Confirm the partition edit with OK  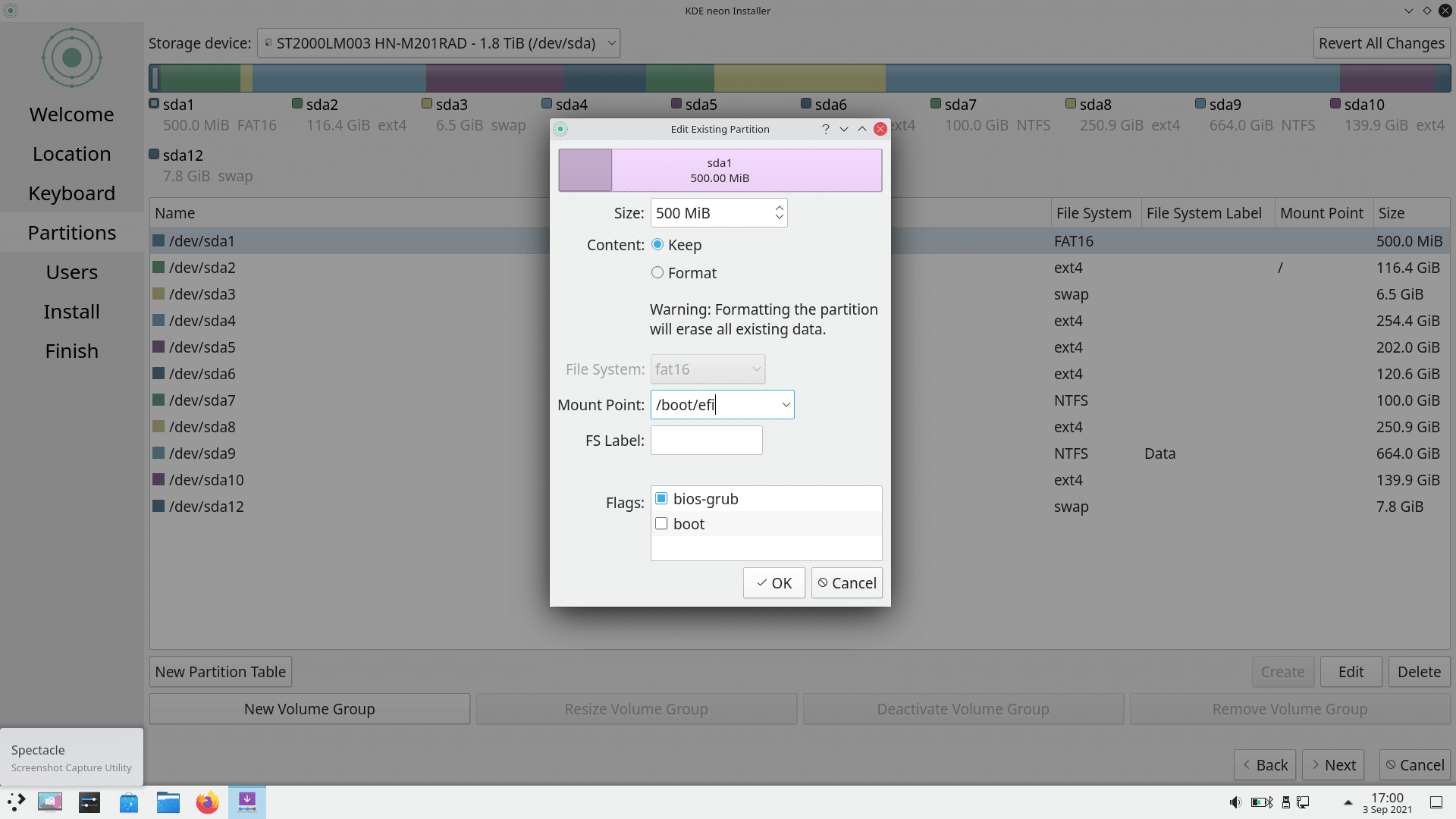[773, 583]
